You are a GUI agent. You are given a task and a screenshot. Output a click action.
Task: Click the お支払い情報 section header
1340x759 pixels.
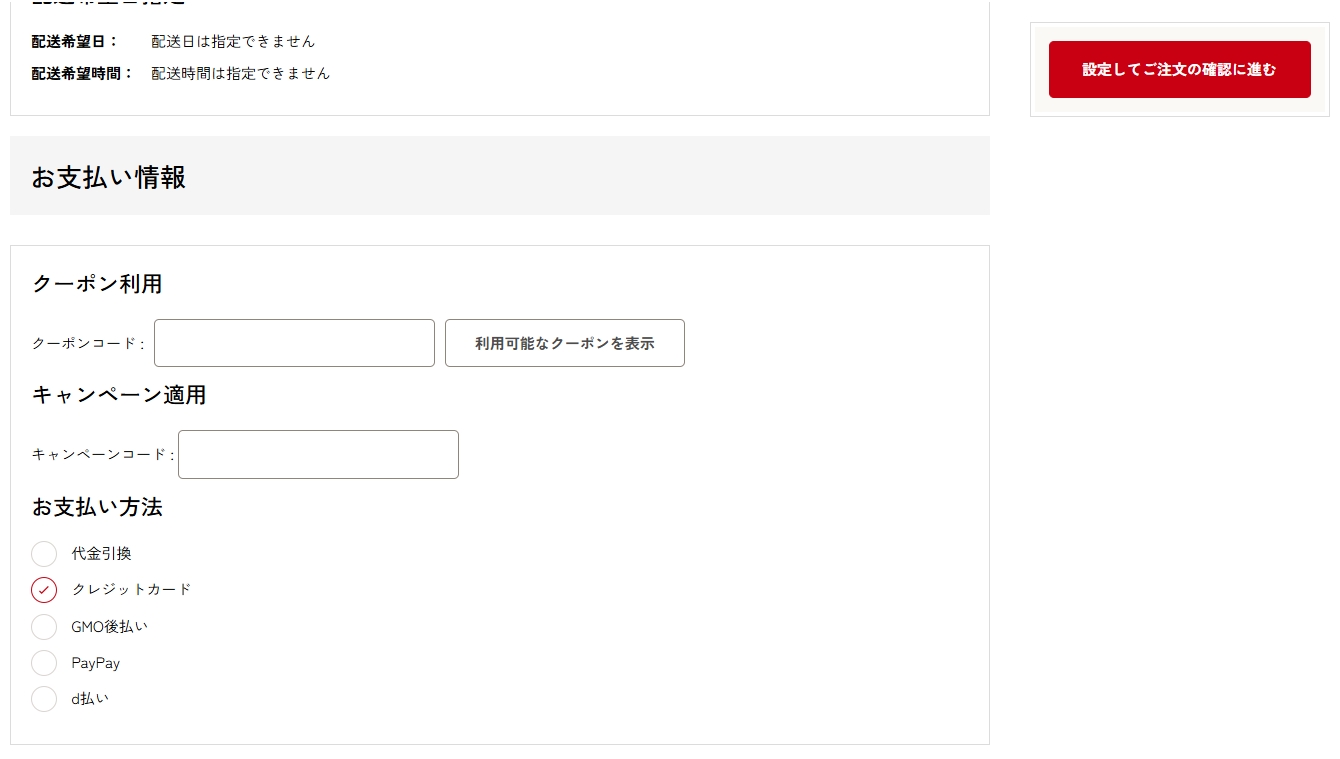[x=106, y=177]
